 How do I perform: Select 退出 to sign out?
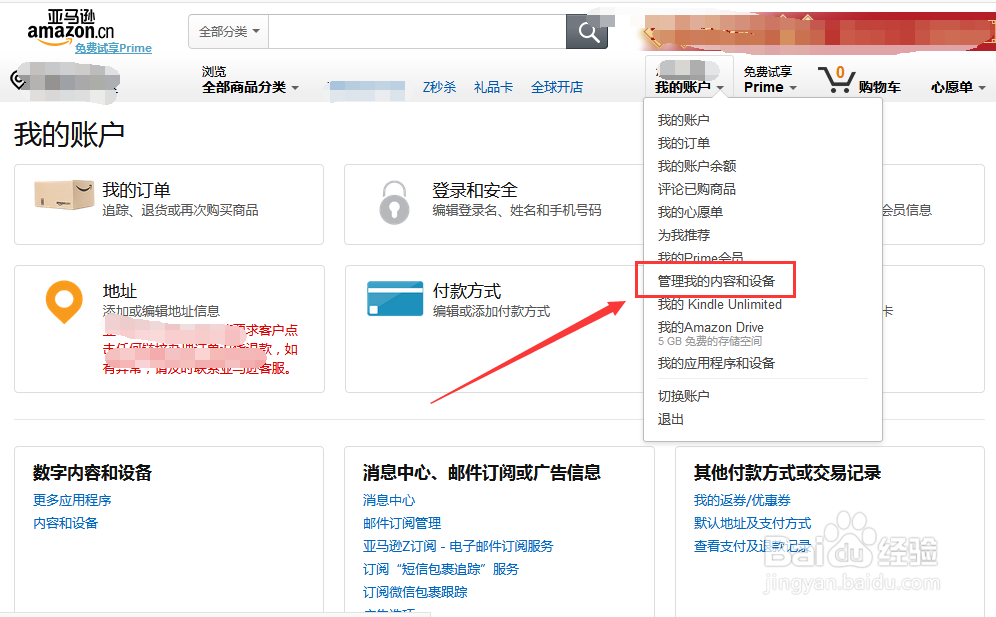(x=671, y=419)
